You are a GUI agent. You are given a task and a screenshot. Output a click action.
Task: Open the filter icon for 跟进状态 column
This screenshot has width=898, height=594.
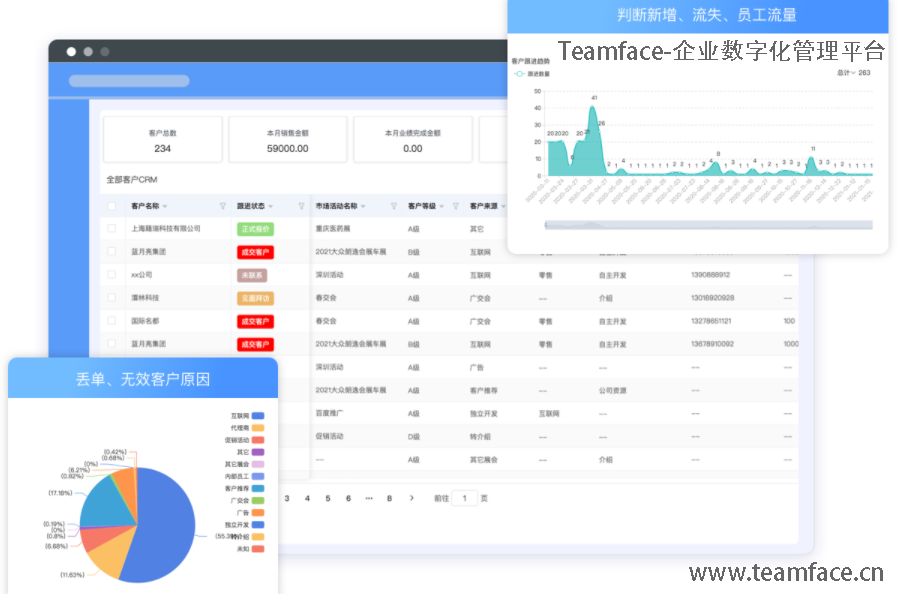tap(301, 206)
